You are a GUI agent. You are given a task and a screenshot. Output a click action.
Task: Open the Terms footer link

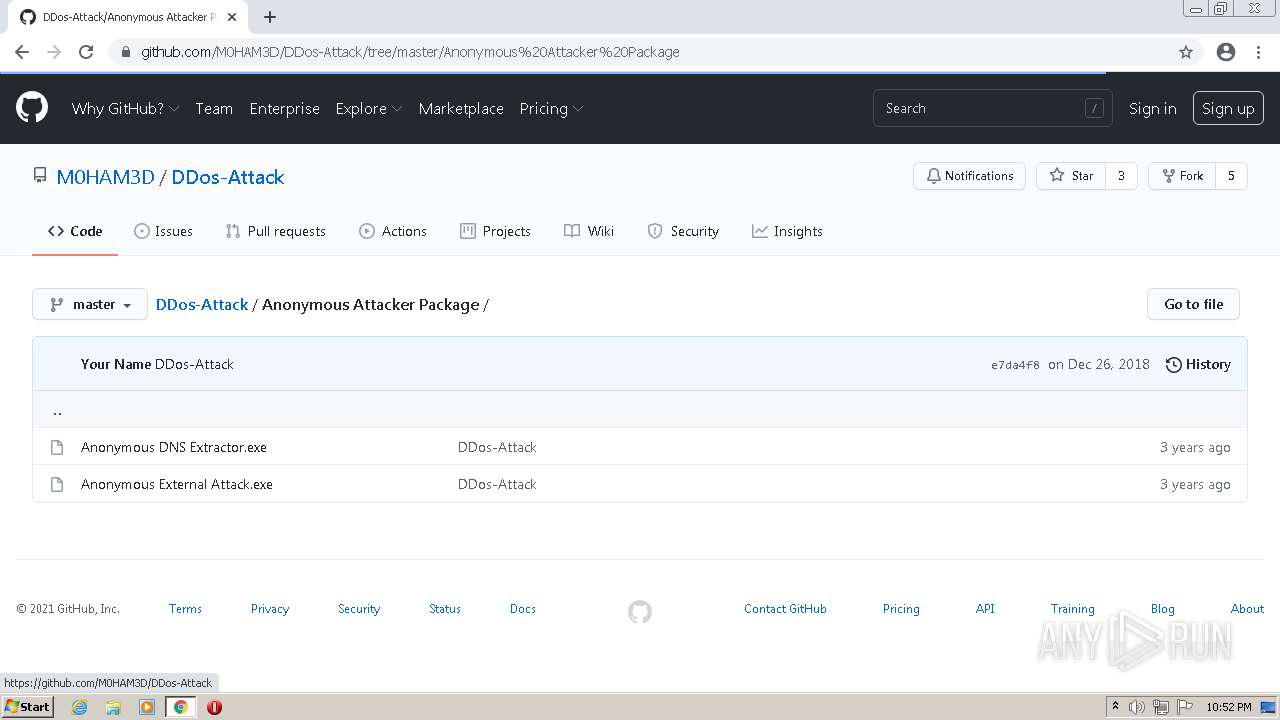[x=185, y=608]
